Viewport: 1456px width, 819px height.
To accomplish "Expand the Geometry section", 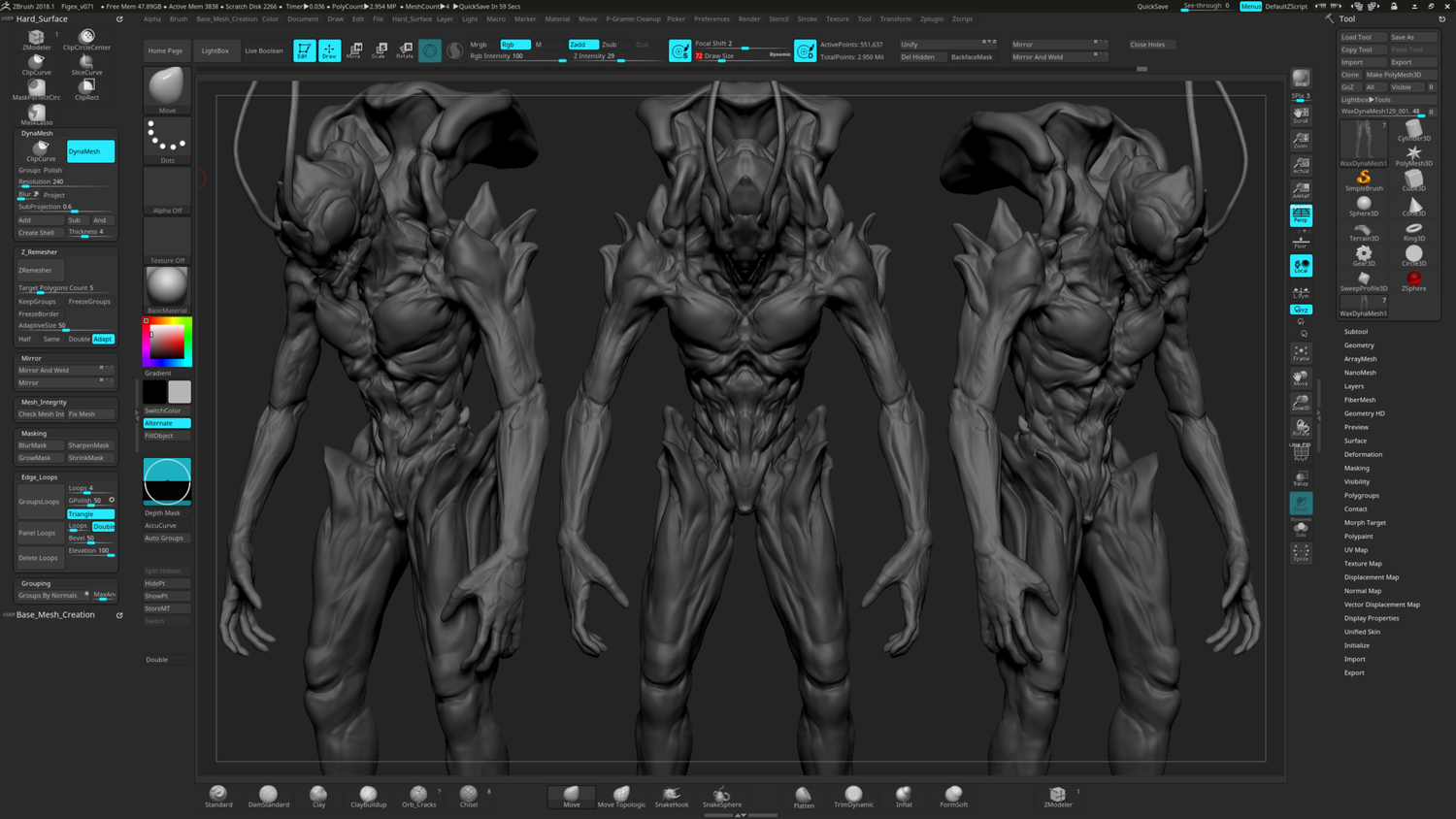I will tap(1358, 345).
